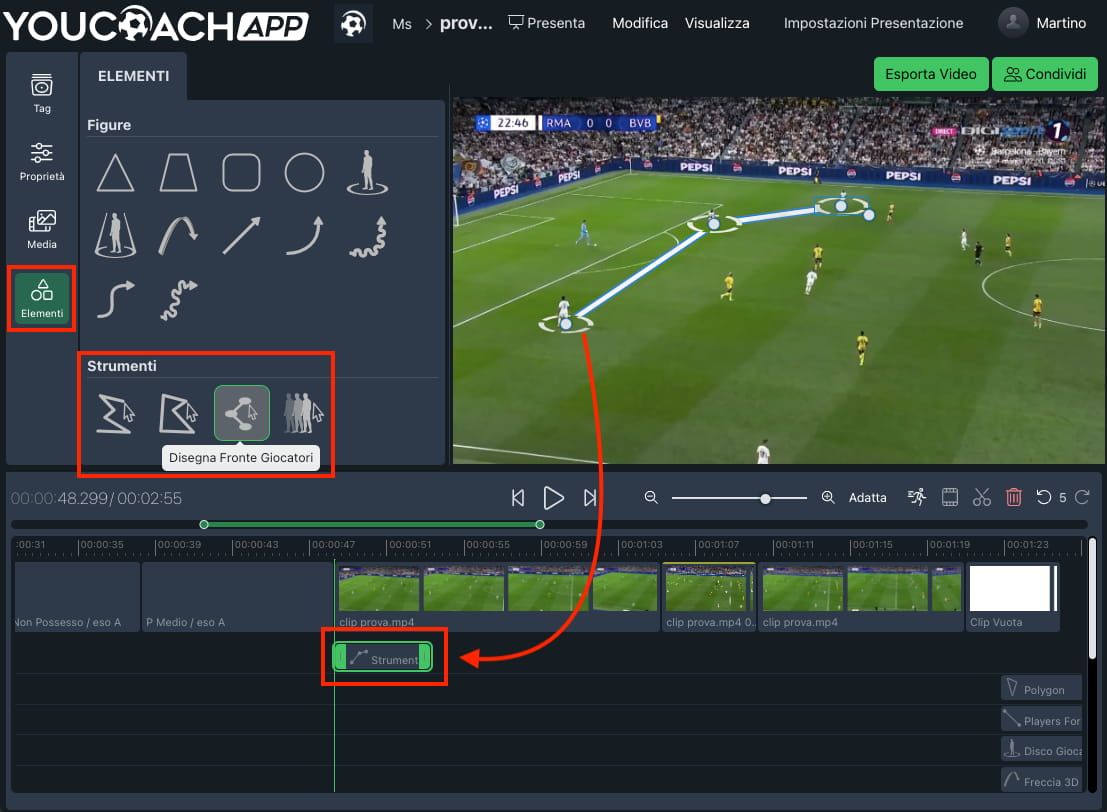
Task: Select the Polygon entry in the right list
Action: [1040, 688]
